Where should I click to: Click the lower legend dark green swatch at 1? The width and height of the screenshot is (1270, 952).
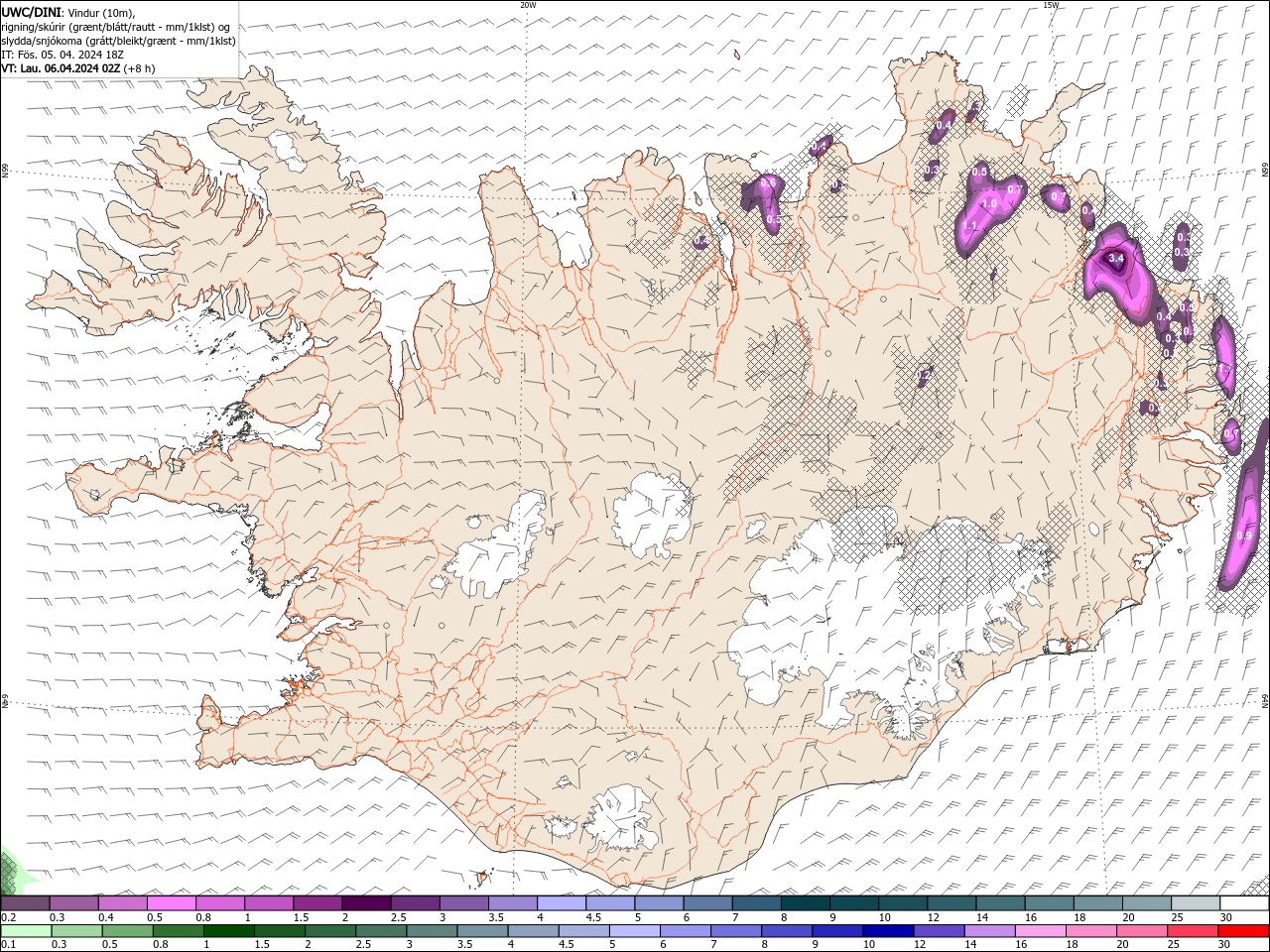(229, 931)
